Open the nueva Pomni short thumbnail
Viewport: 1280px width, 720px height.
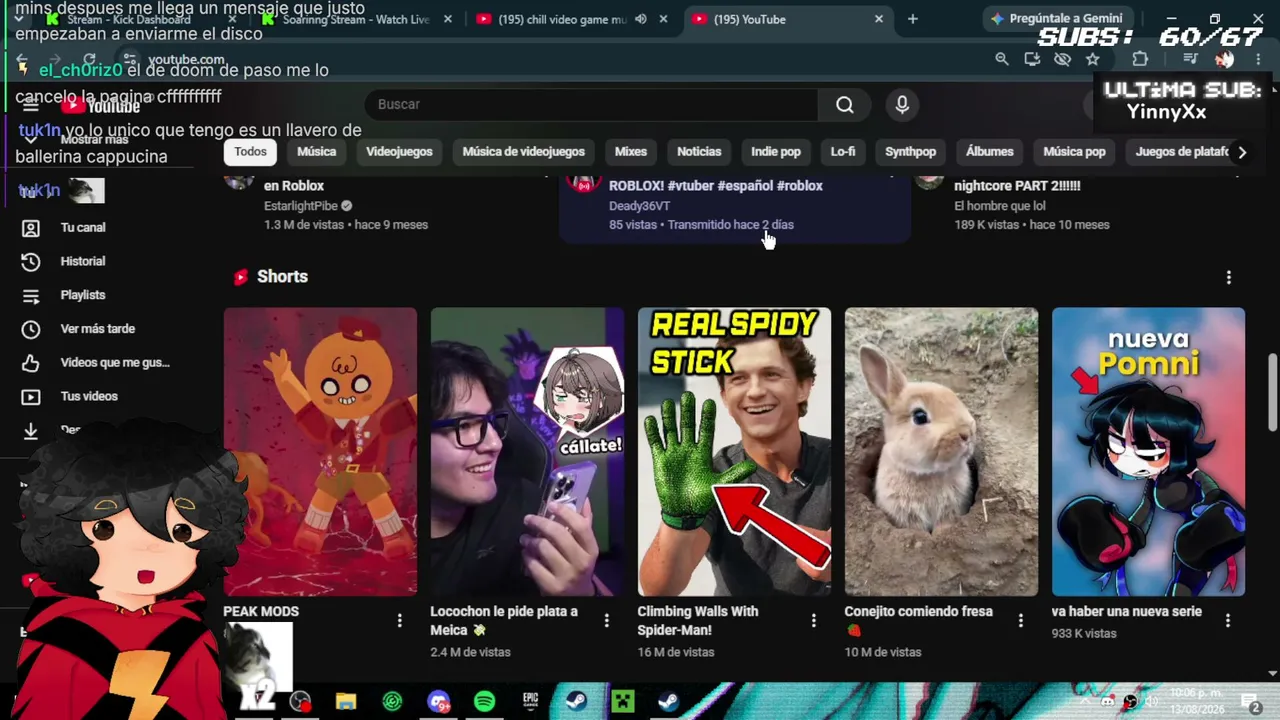[x=1148, y=452]
